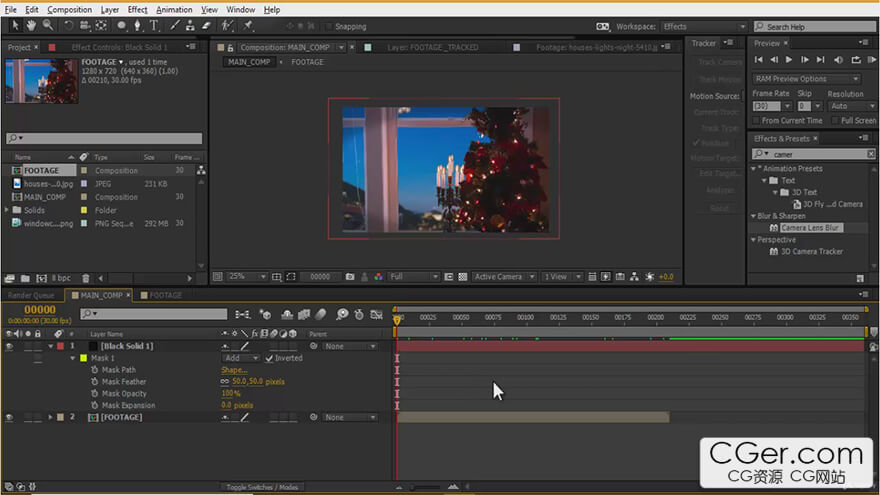Select the Clone Stamp tool
880x495 pixels.
(x=190, y=26)
